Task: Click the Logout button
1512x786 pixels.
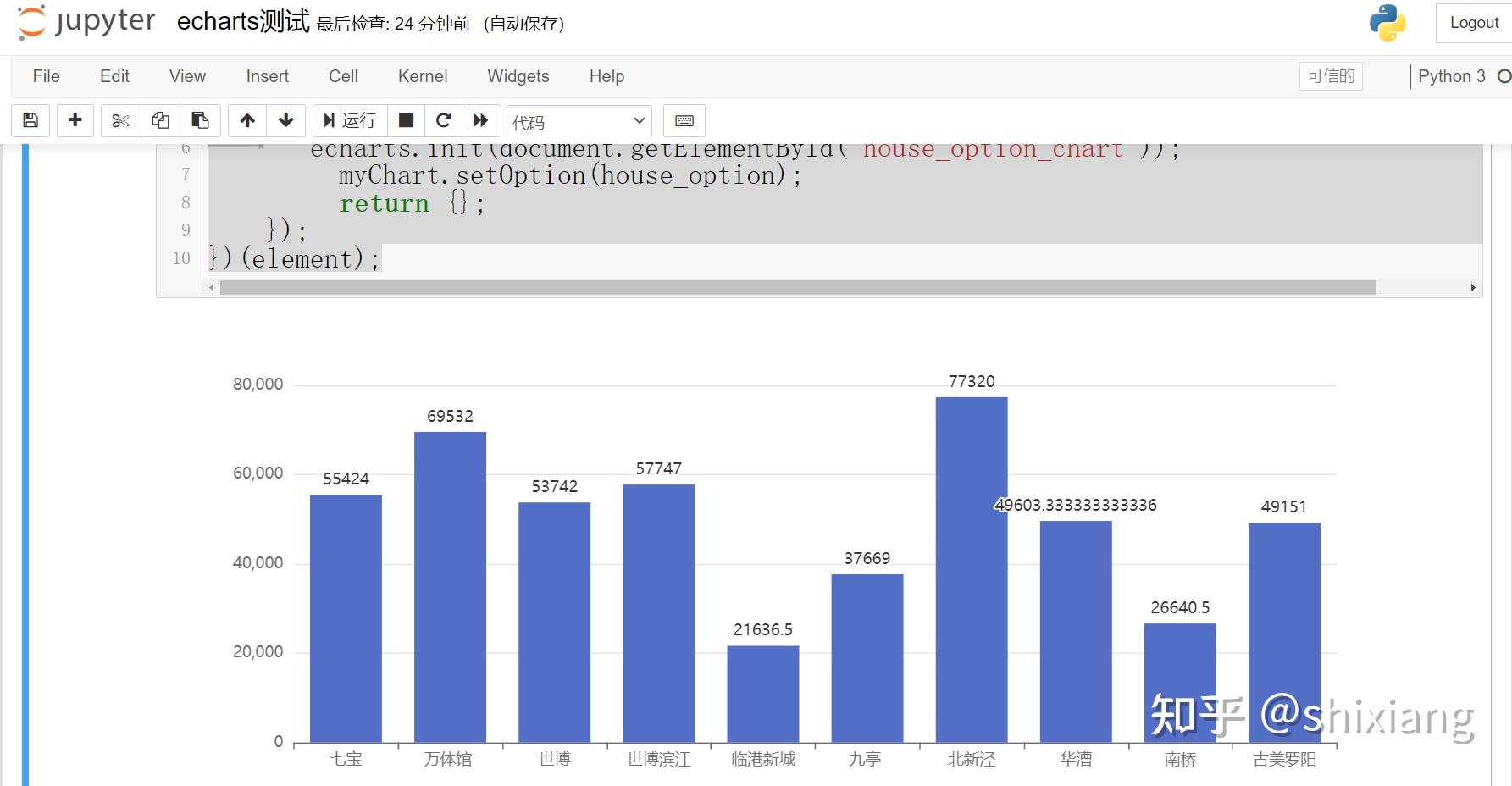Action: pos(1474,23)
